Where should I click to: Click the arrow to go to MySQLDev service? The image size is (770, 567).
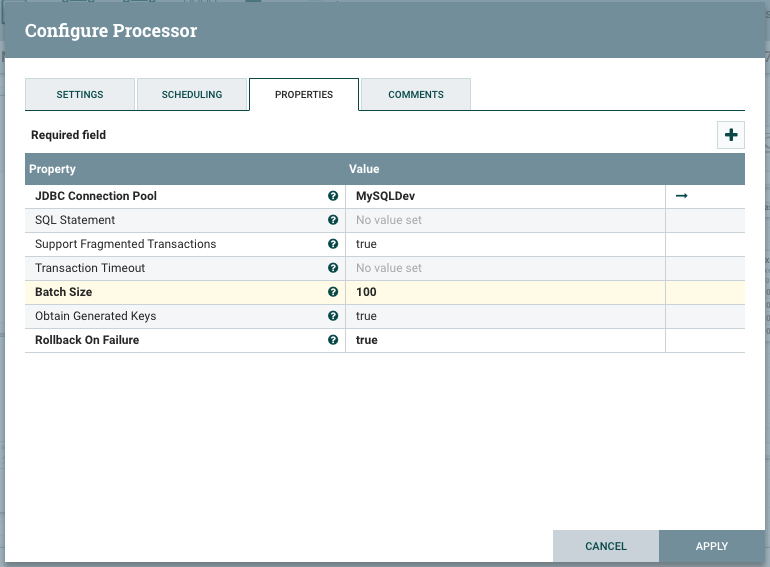click(x=682, y=196)
